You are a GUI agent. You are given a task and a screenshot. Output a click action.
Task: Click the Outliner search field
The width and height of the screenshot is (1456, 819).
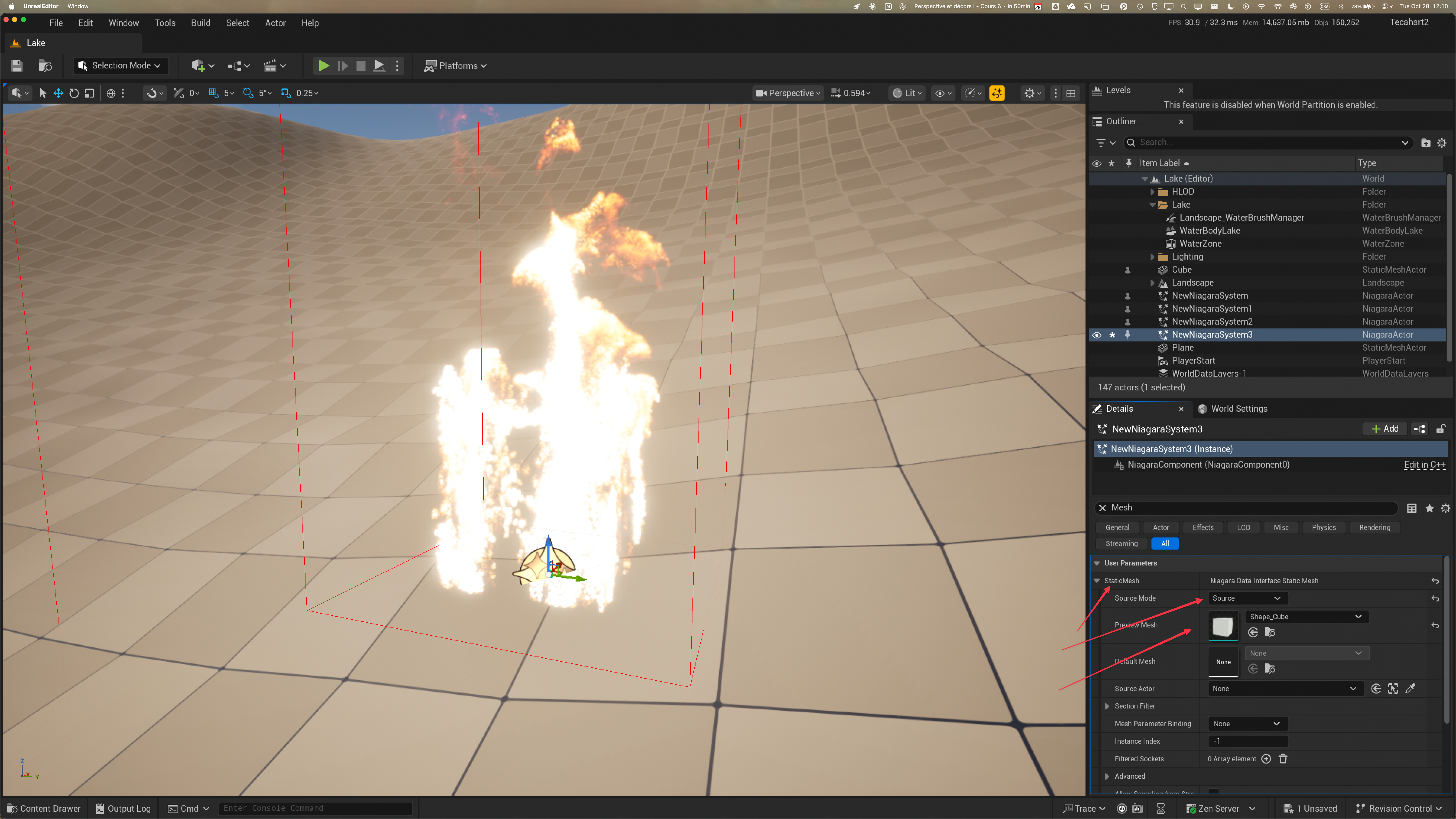[1268, 142]
